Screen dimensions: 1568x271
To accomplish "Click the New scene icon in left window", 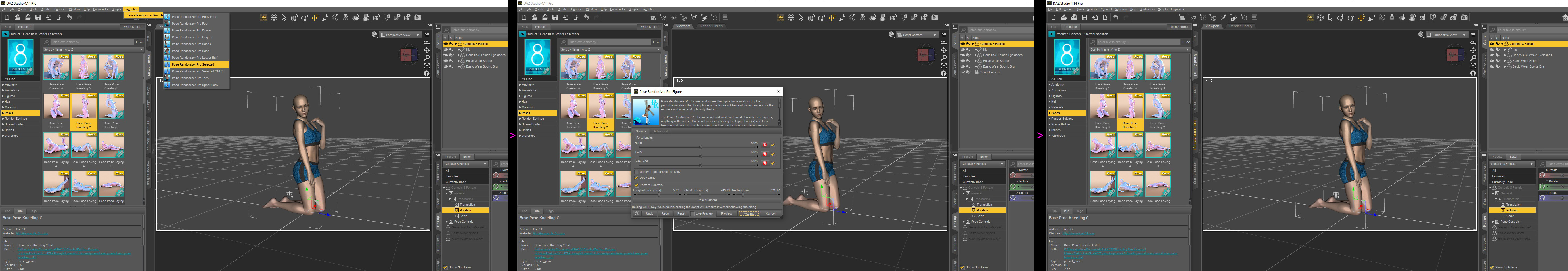I will point(7,18).
